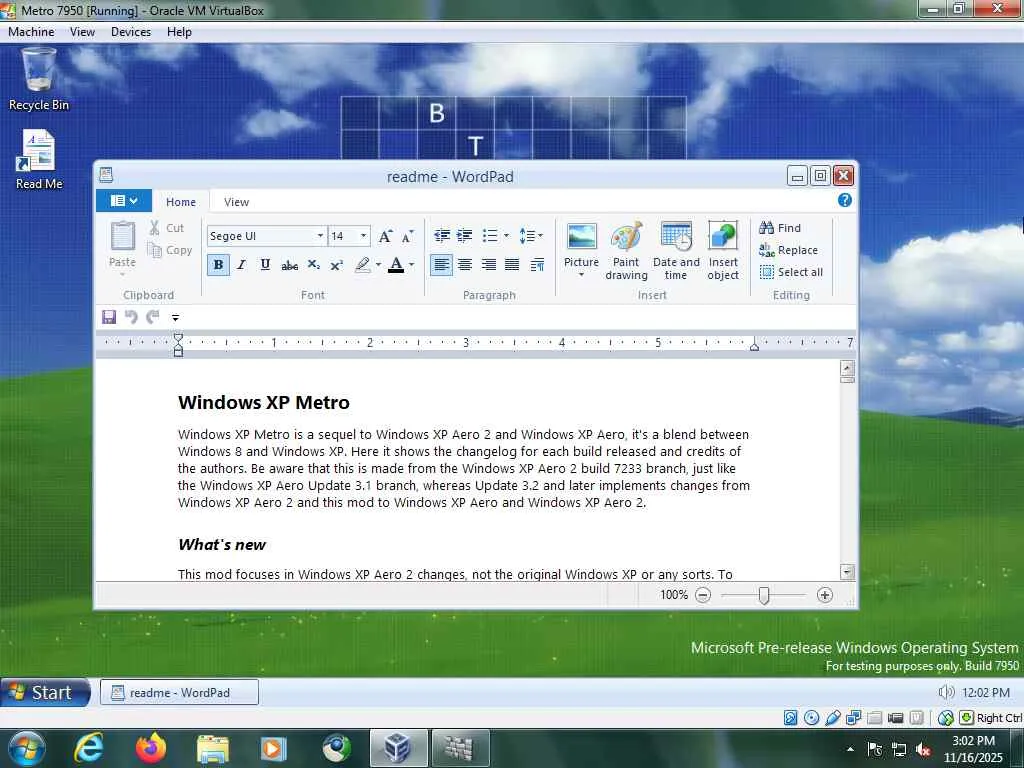
Task: Switch to the Home ribbon tab
Action: pyautogui.click(x=181, y=202)
